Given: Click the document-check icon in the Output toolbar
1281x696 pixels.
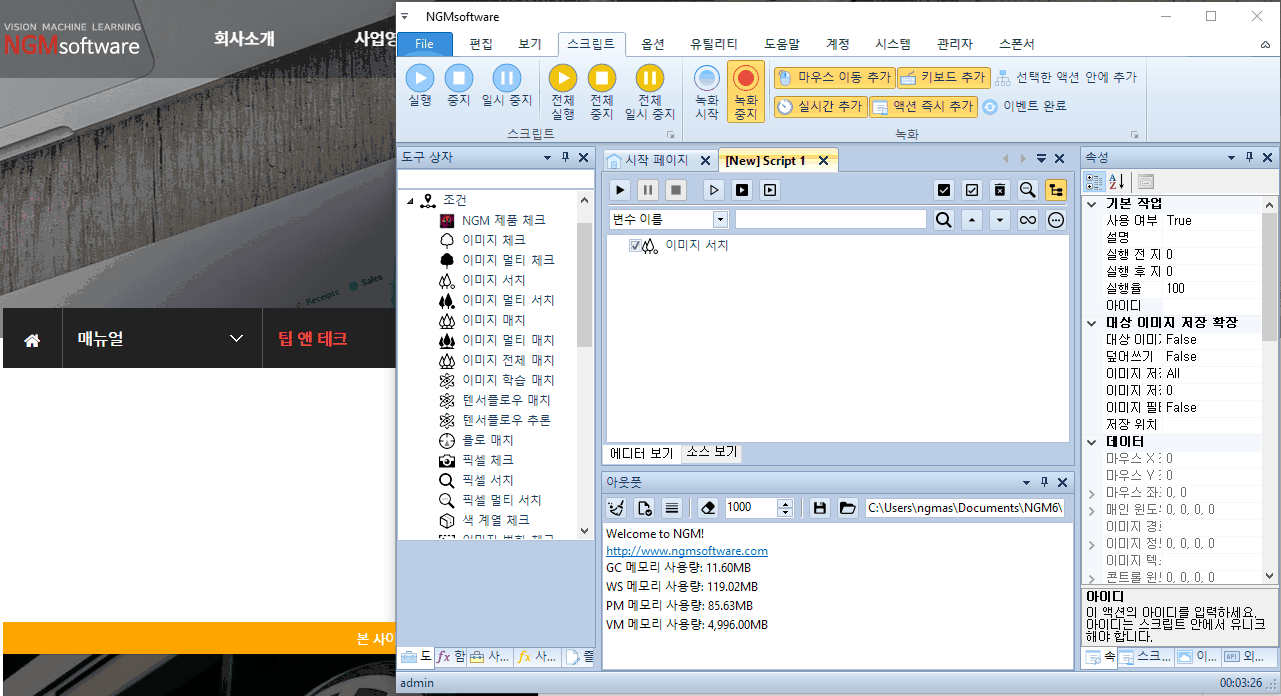Looking at the screenshot, I should pyautogui.click(x=644, y=508).
